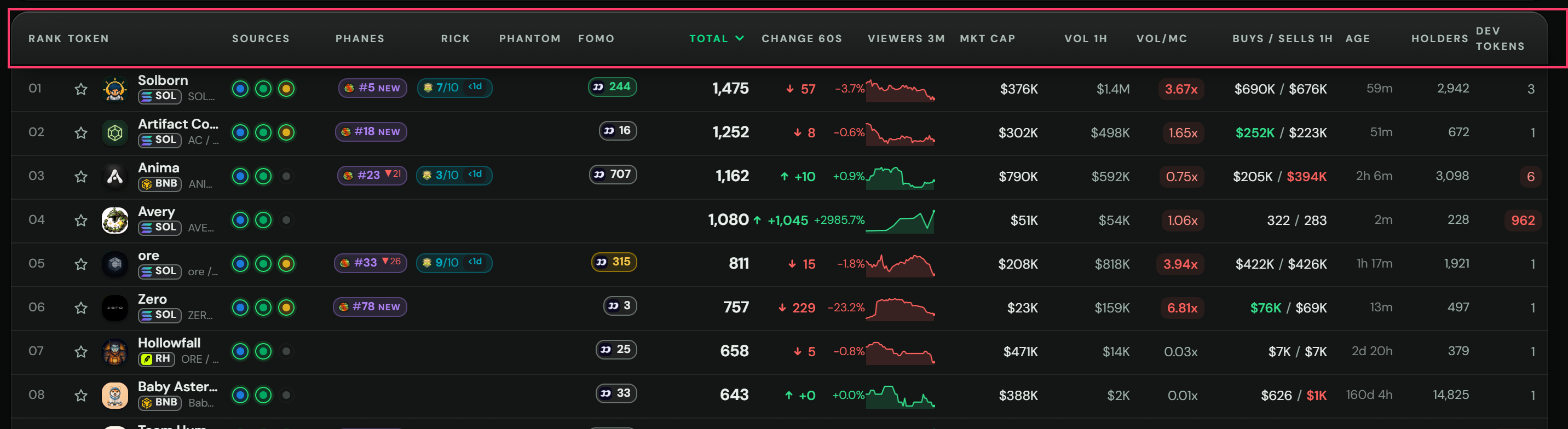Click ore's 9/10 Rick score badge
This screenshot has width=1568, height=429.
454,263
